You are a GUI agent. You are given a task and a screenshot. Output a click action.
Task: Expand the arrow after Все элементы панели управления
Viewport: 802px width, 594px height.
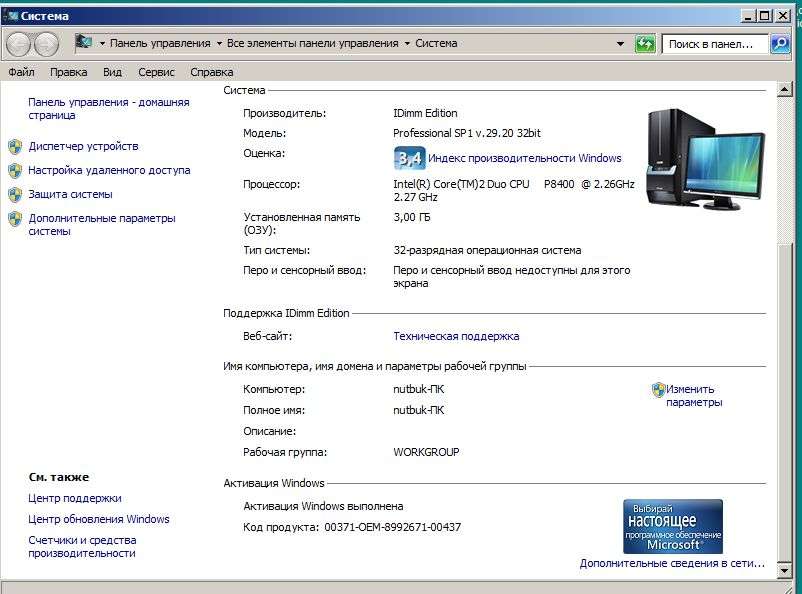click(407, 44)
